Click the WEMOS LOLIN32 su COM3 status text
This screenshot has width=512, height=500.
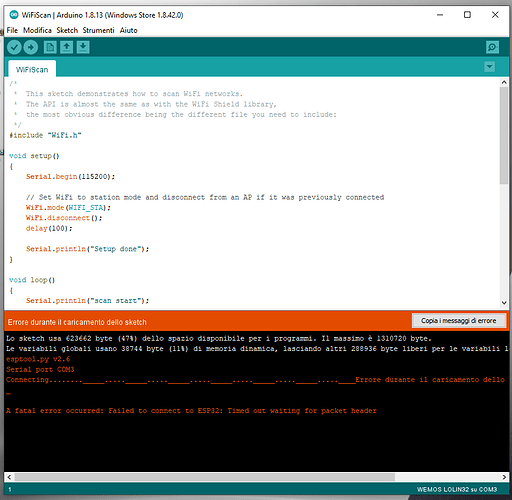(x=457, y=489)
